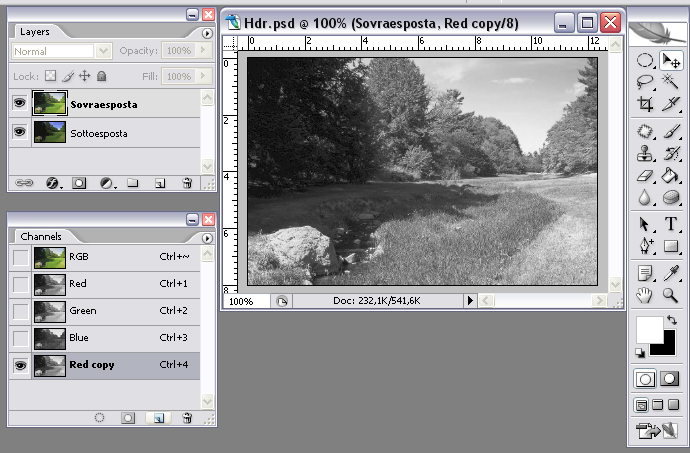The image size is (690, 453).
Task: Select the Magic Wand tool
Action: [x=671, y=82]
